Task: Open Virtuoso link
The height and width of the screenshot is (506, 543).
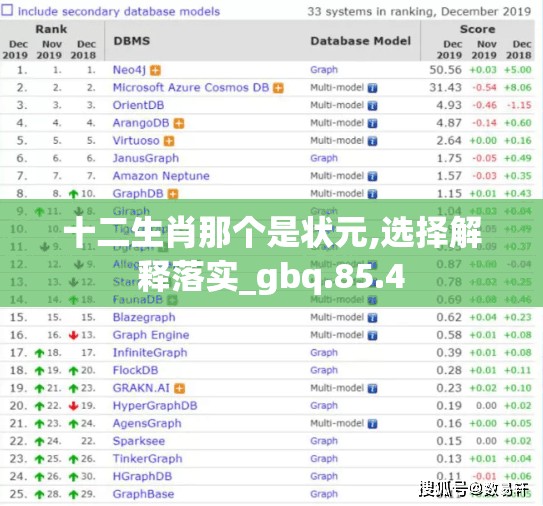Action: point(136,141)
